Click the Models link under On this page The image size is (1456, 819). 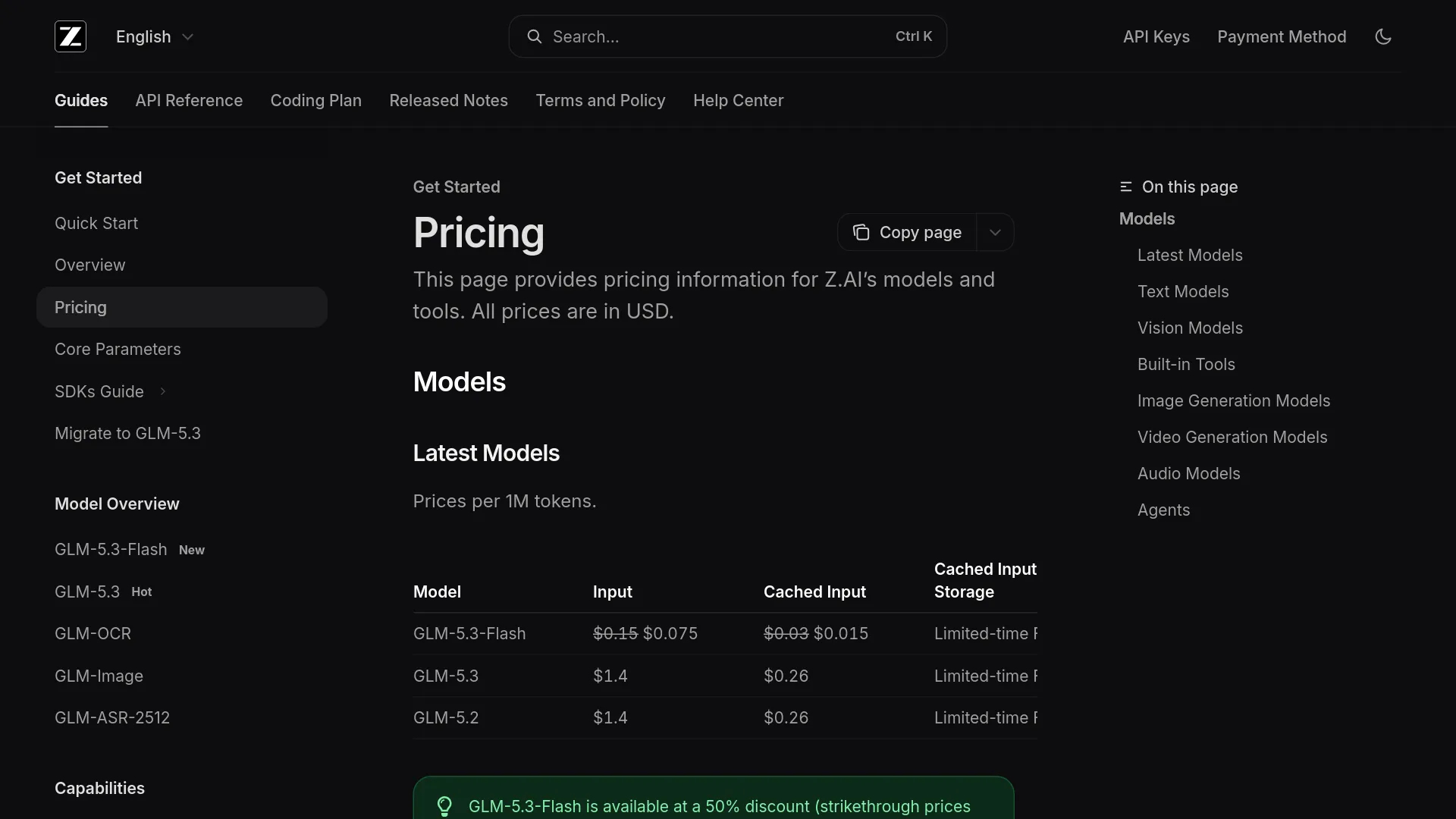pyautogui.click(x=1147, y=218)
